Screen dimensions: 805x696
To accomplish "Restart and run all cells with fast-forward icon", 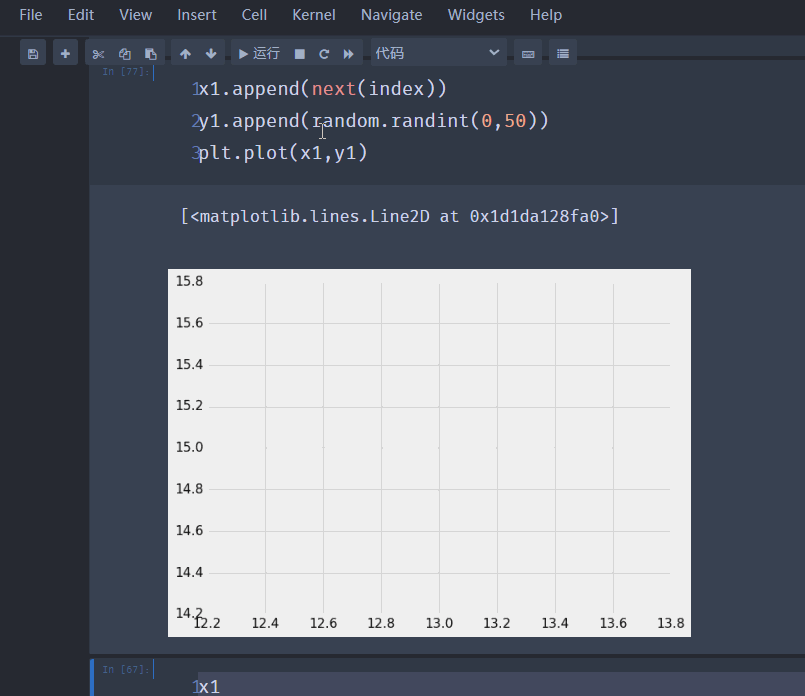I will click(x=349, y=53).
